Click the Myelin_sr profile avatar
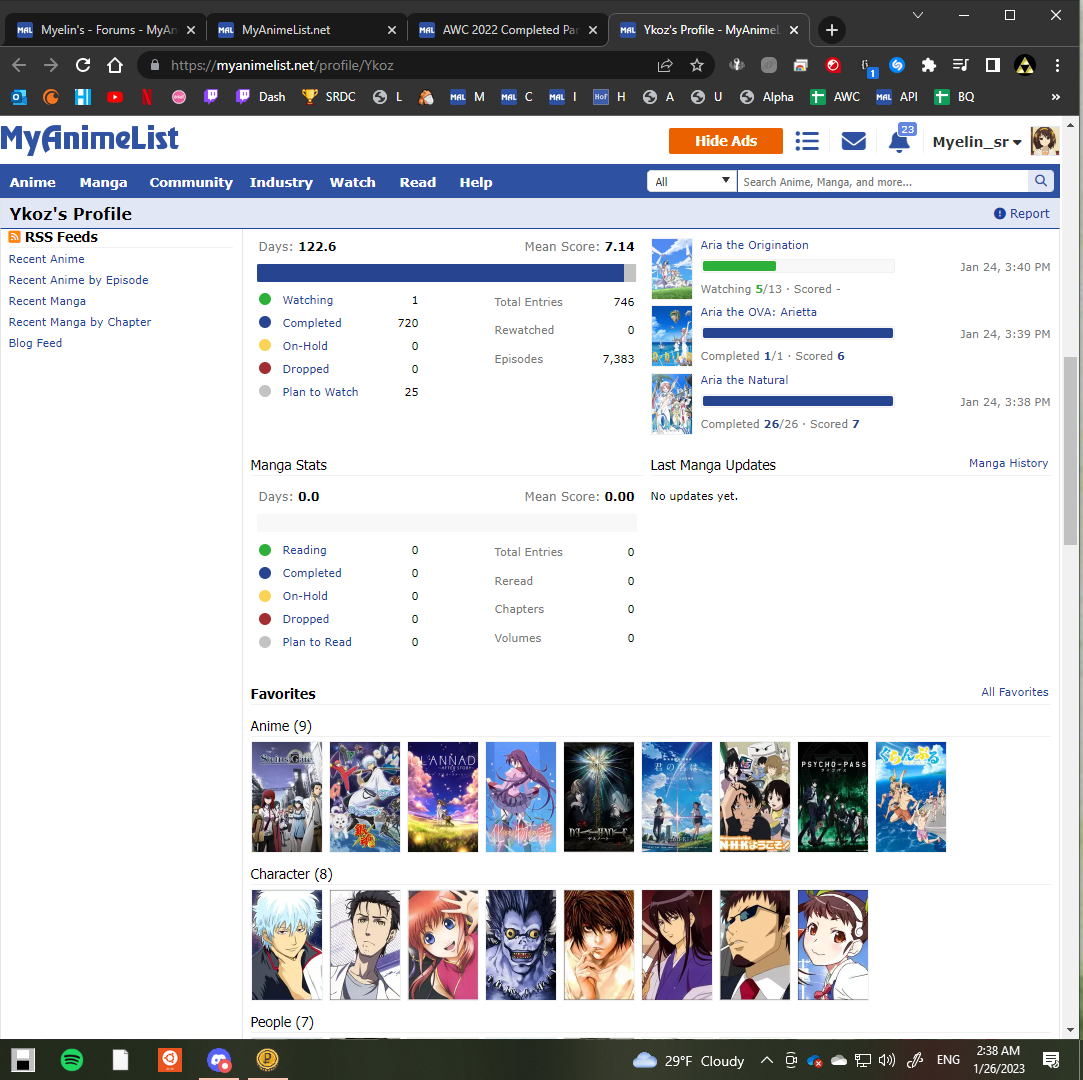This screenshot has width=1083, height=1080. tap(1044, 141)
